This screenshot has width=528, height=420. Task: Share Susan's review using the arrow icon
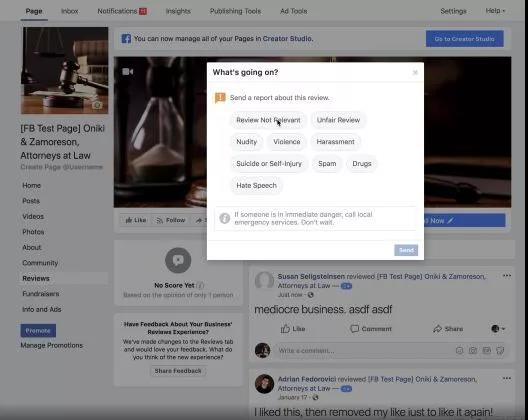pyautogui.click(x=437, y=329)
